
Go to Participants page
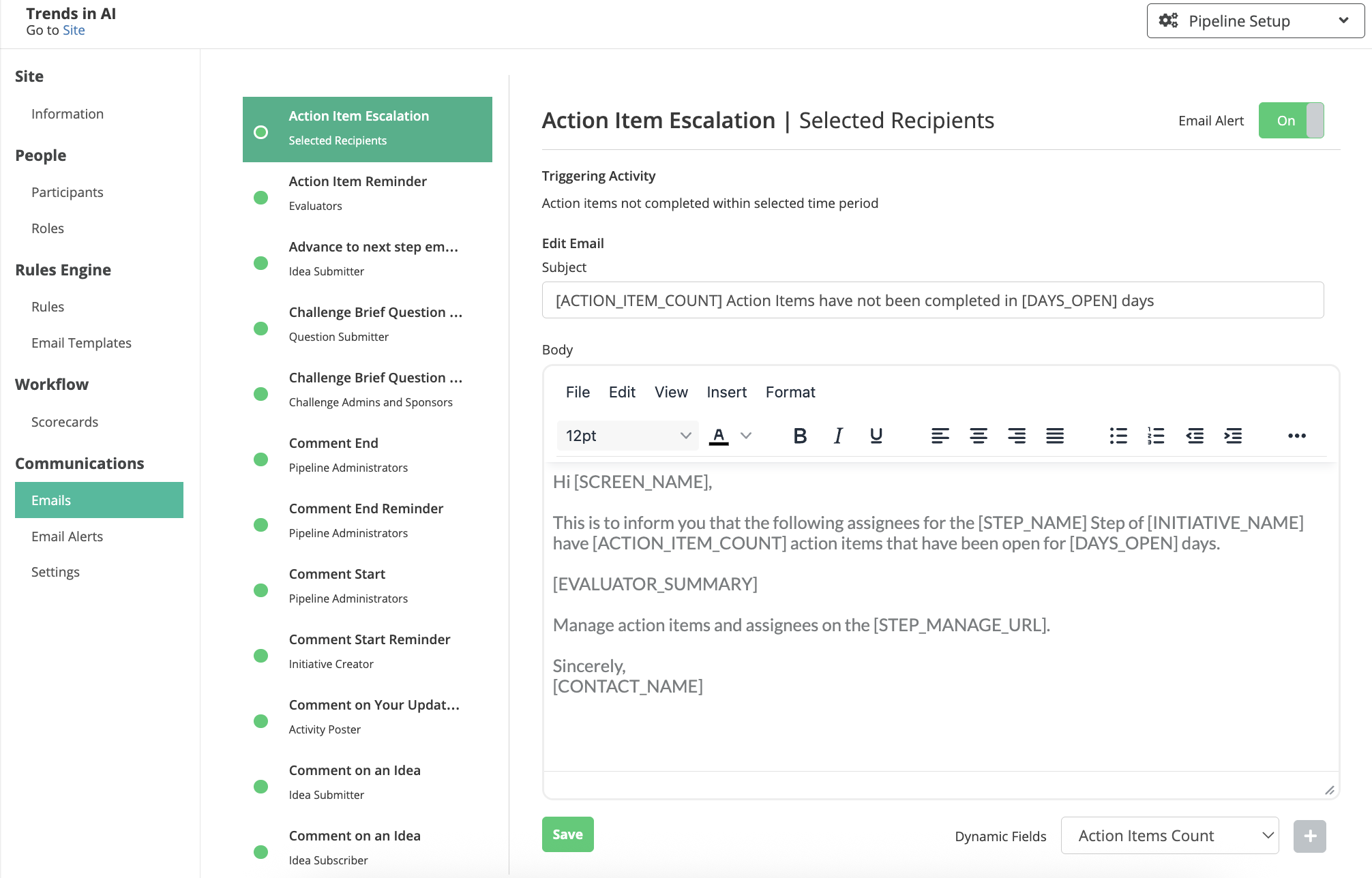(68, 192)
